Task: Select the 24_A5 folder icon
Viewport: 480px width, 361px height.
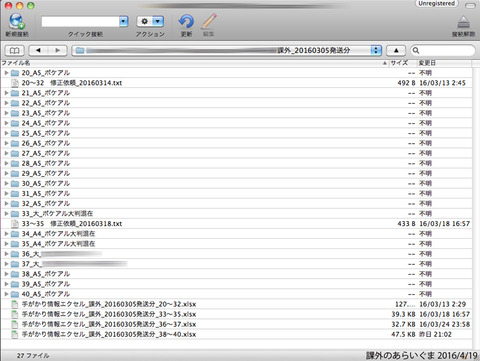Action: tap(15, 123)
